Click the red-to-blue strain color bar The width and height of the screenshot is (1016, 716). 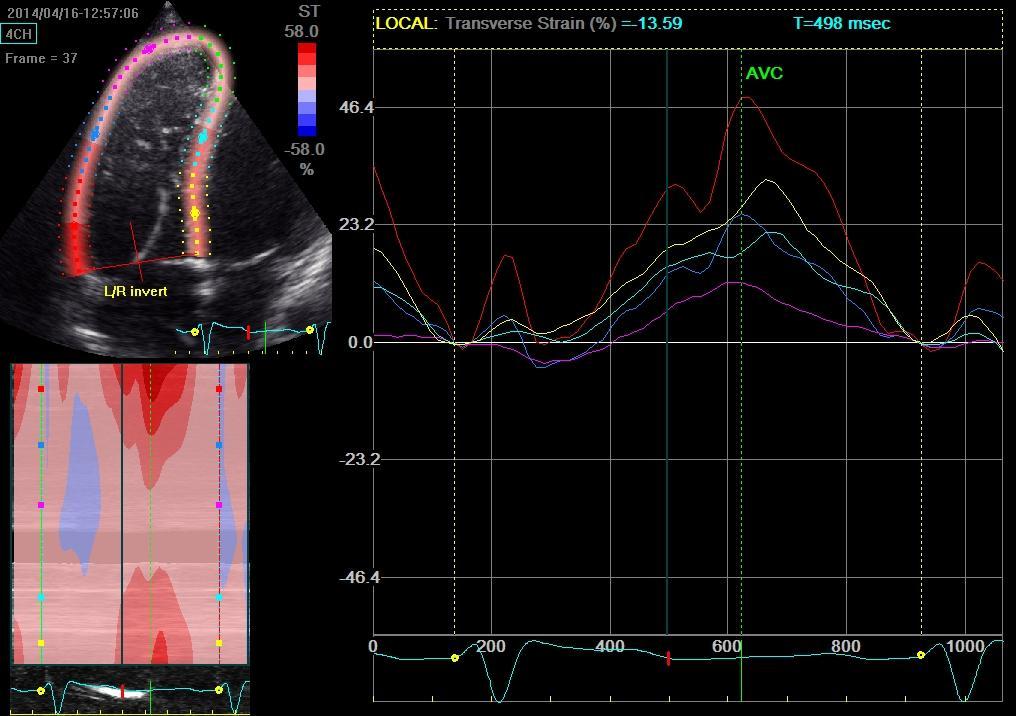coord(307,89)
